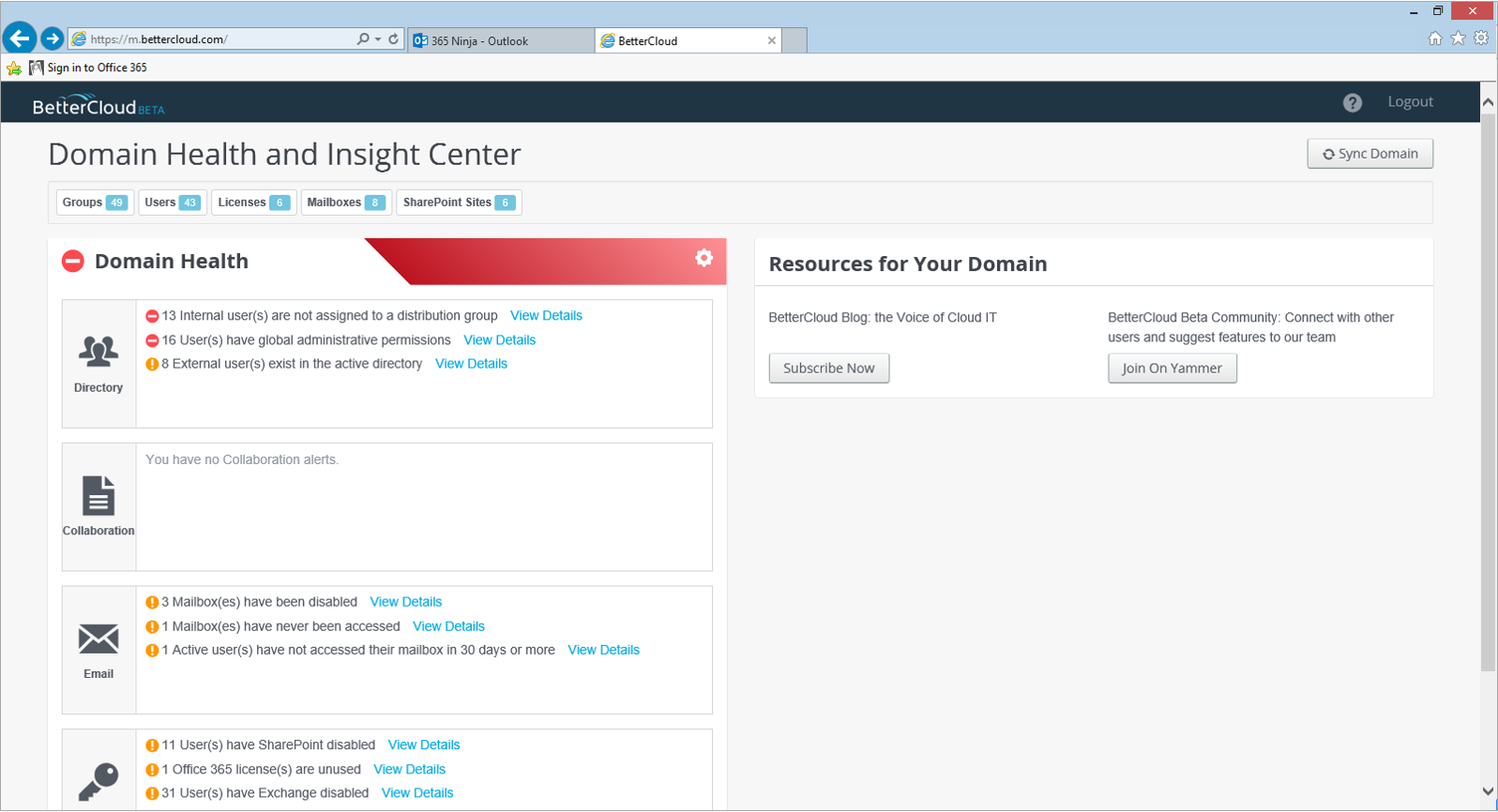
Task: Click 'You have no Collaboration alerts.' text
Action: tap(242, 459)
